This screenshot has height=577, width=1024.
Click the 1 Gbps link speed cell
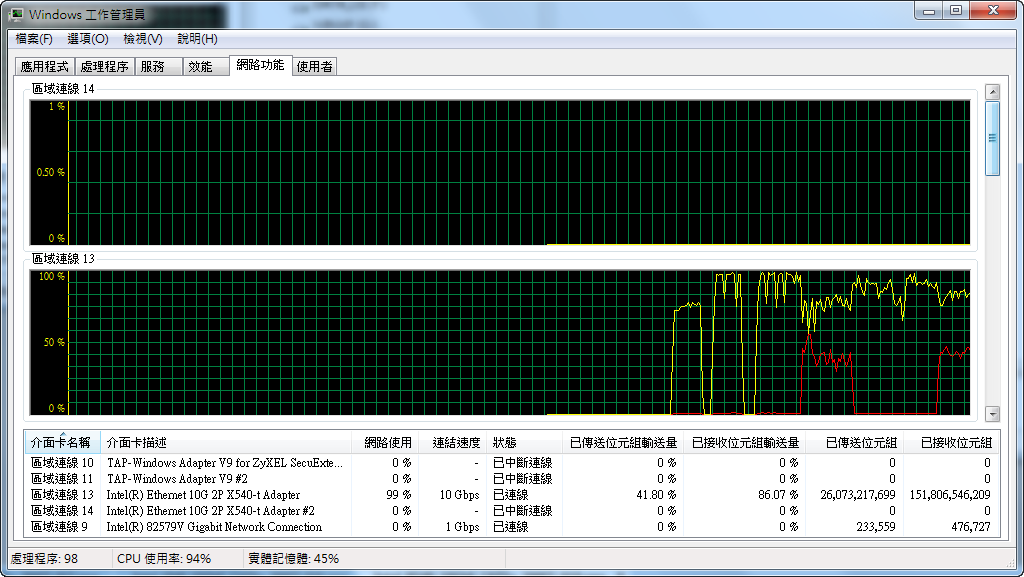coord(462,527)
